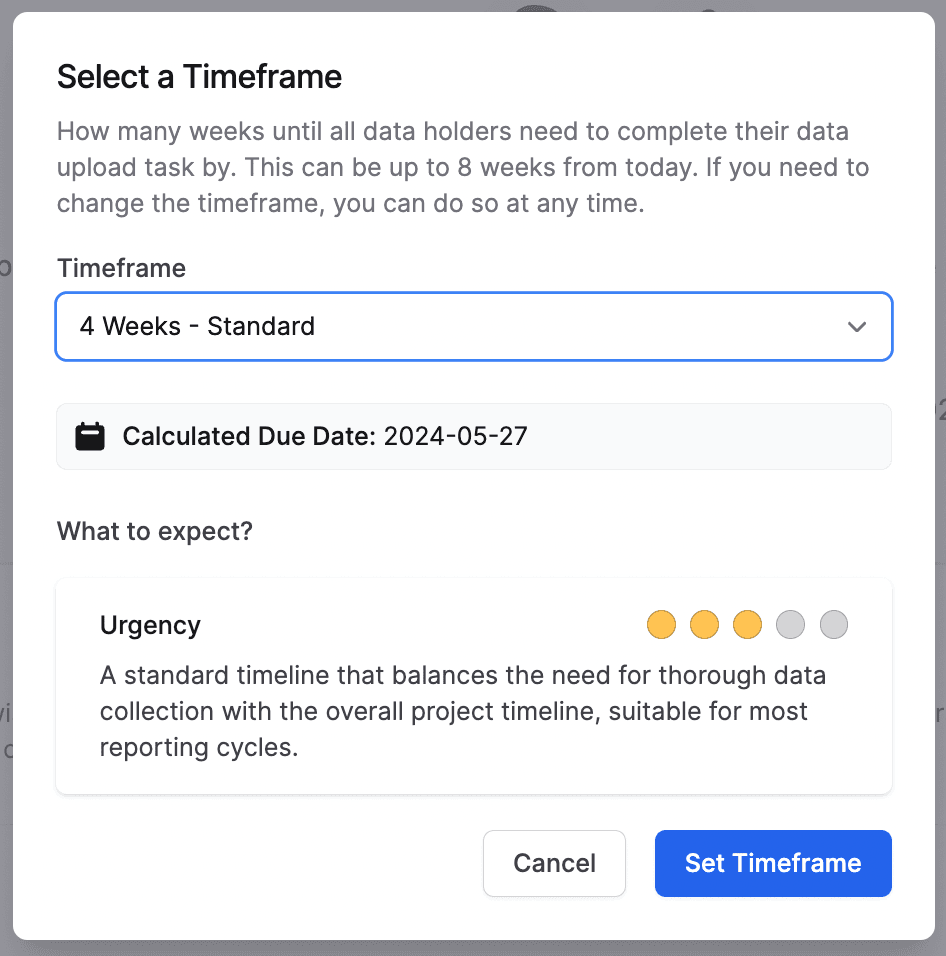Expand the timeframe dropdown chevron arrow

pyautogui.click(x=857, y=327)
